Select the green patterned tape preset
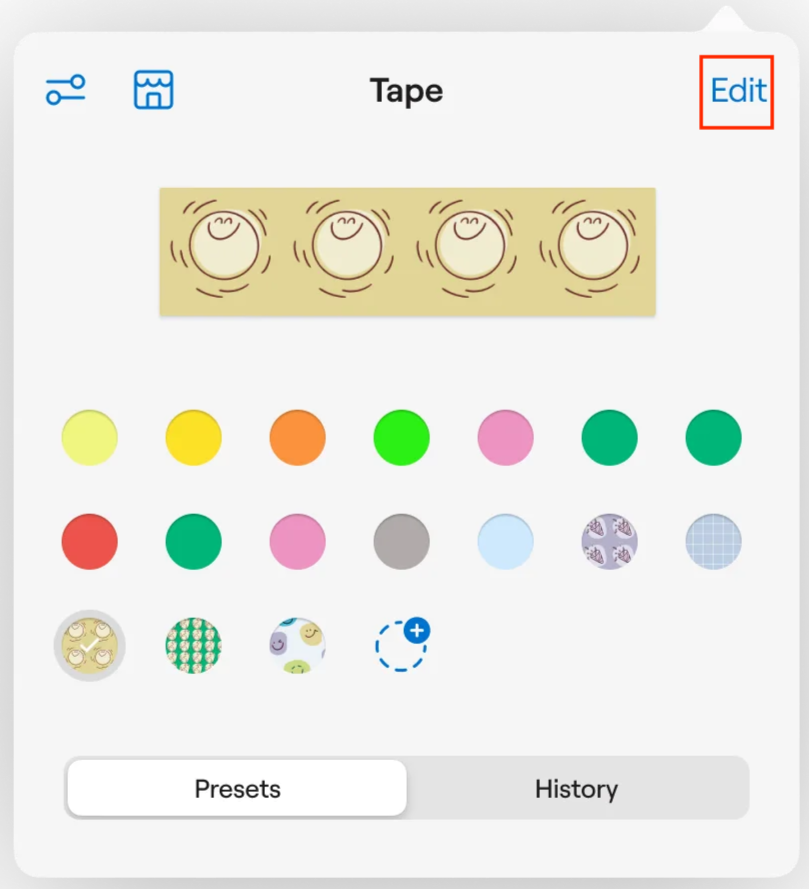 (194, 646)
